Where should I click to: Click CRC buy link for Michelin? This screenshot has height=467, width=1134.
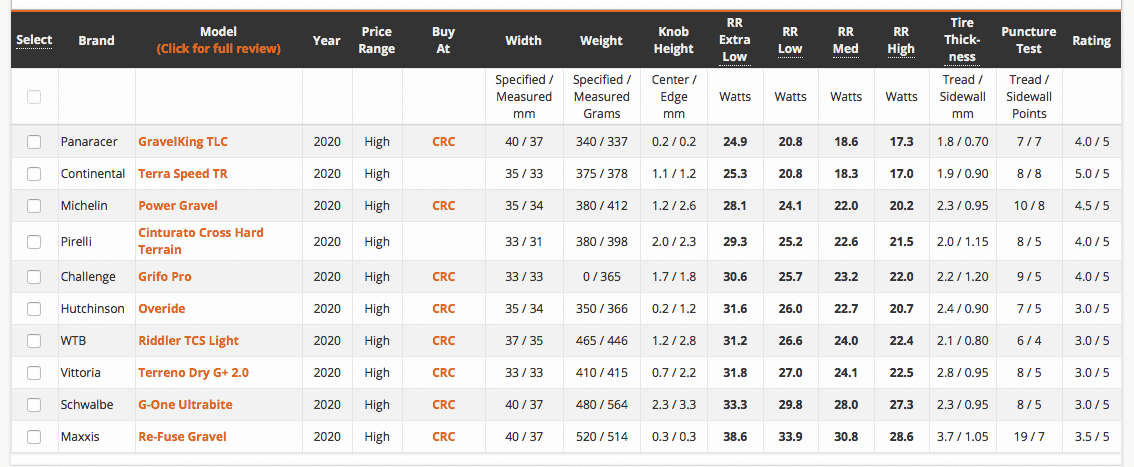coord(443,206)
